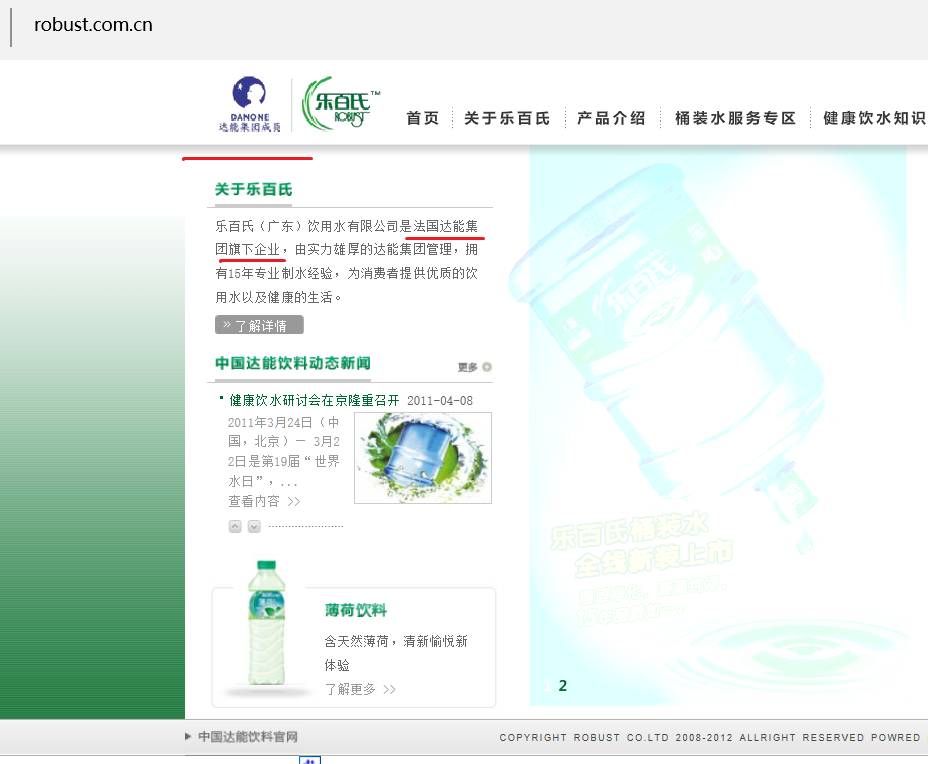
Task: Open news headline 健康饮水研讨会在京隆重召开
Action: coord(314,401)
